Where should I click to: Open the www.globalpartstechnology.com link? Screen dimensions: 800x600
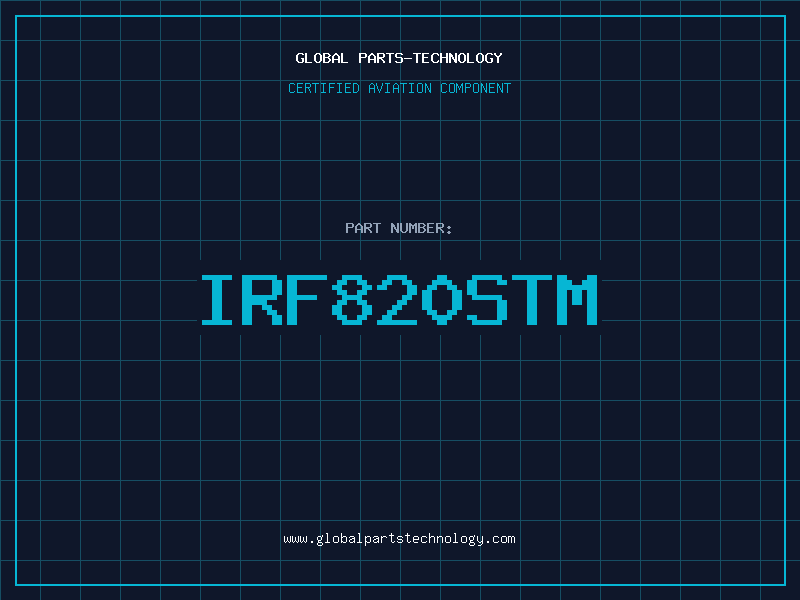[x=399, y=539]
